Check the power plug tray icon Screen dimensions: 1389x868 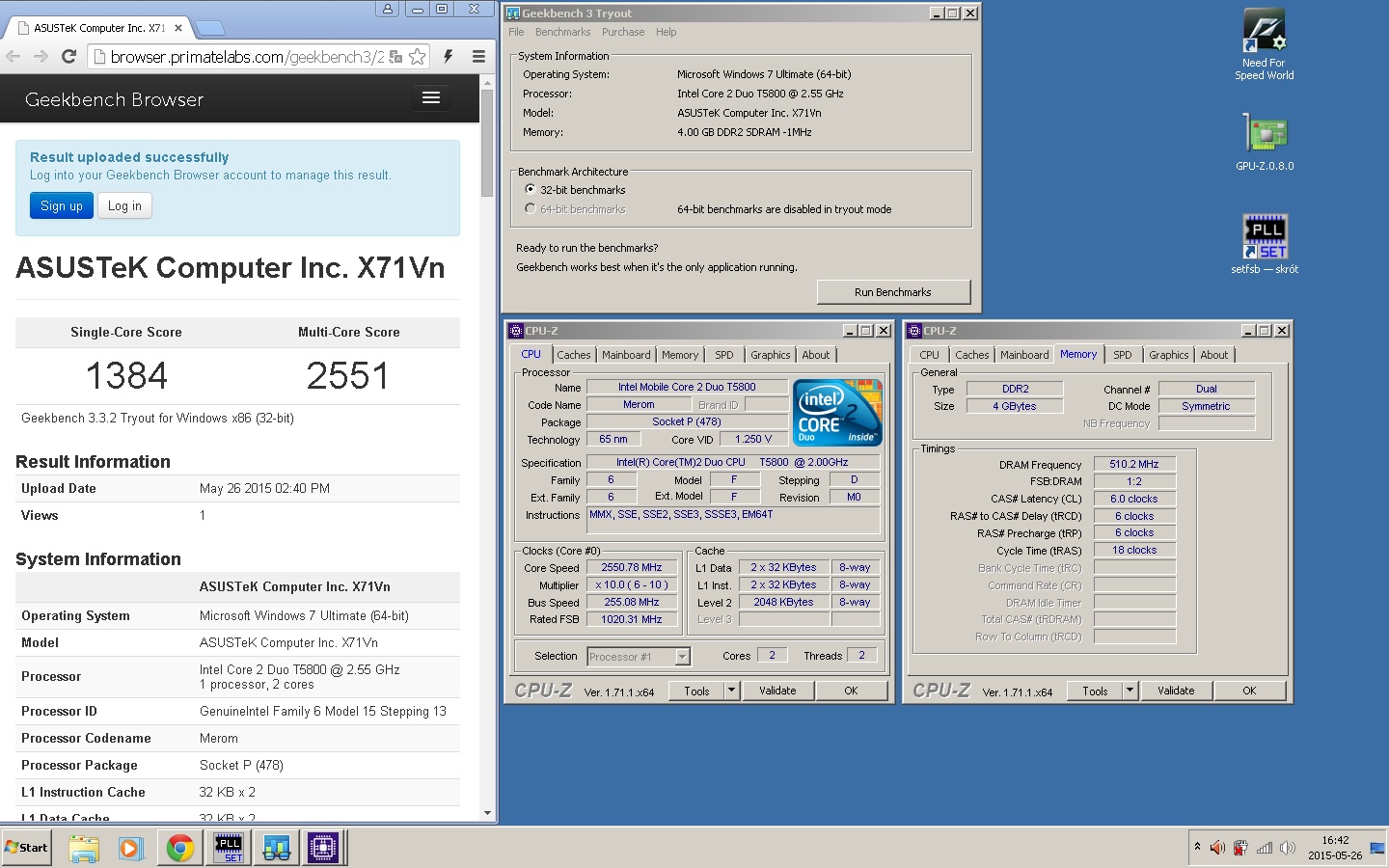point(1240,848)
